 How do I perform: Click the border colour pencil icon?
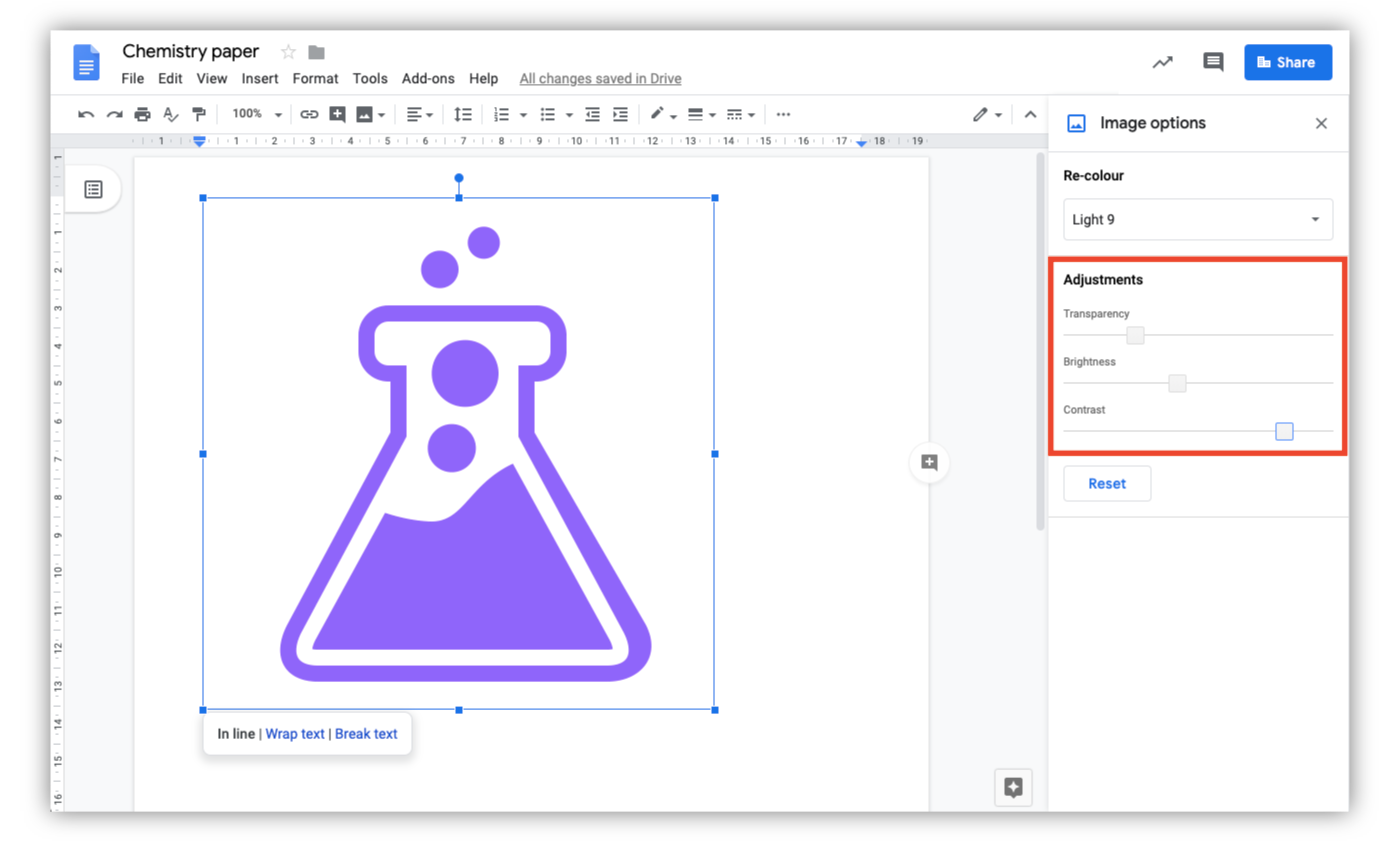[x=657, y=114]
